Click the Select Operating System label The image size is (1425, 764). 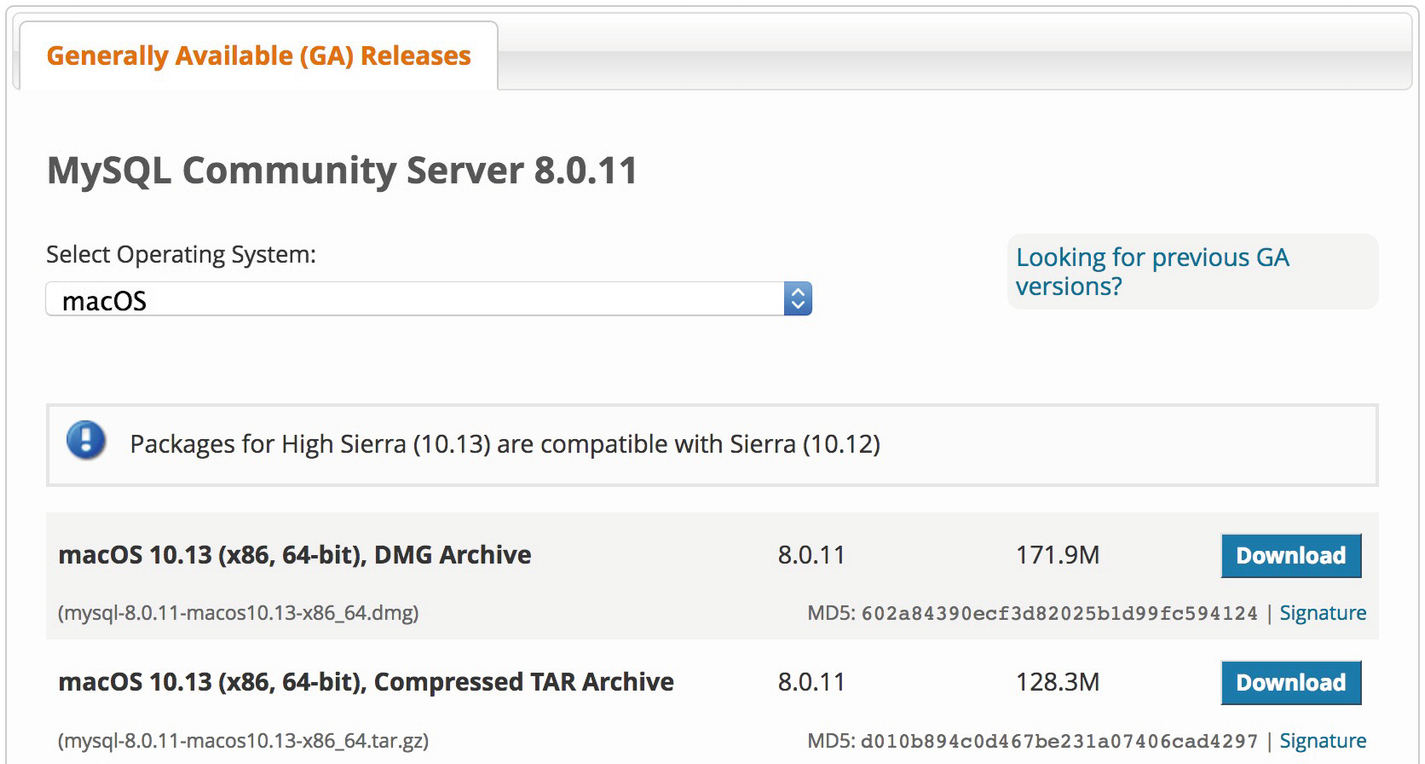coord(181,255)
